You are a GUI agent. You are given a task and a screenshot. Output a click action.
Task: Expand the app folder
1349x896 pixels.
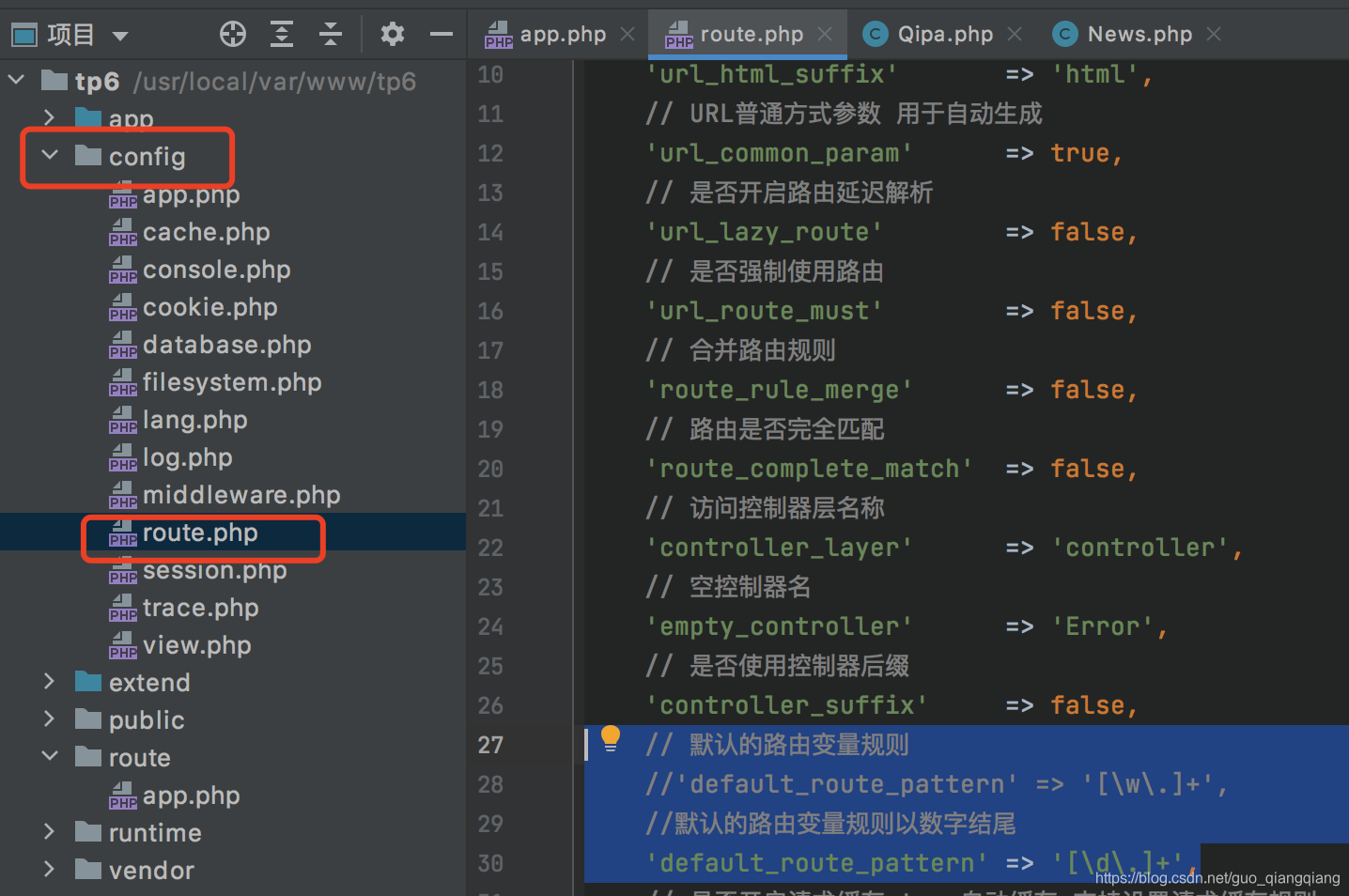tap(50, 117)
